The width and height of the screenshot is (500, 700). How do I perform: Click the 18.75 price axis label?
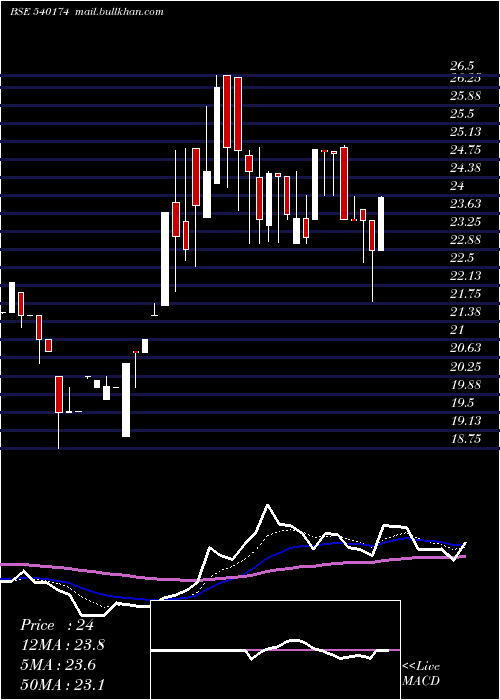[465, 439]
